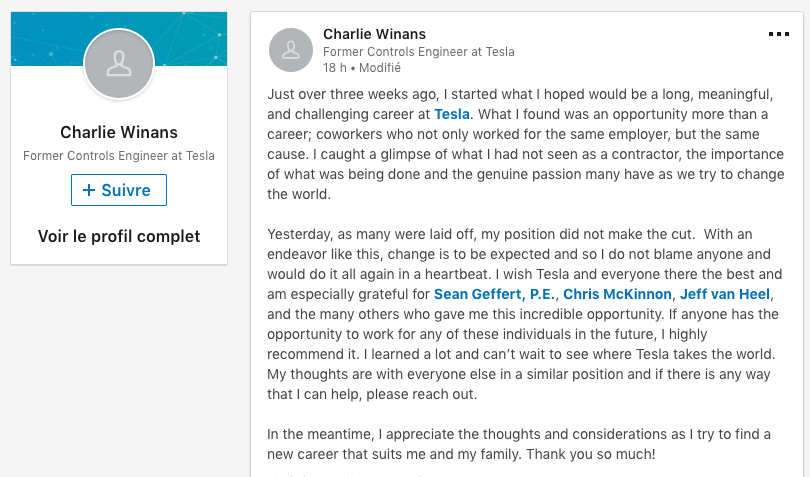
Task: Open the Voir le profil complet link
Action: click(119, 236)
